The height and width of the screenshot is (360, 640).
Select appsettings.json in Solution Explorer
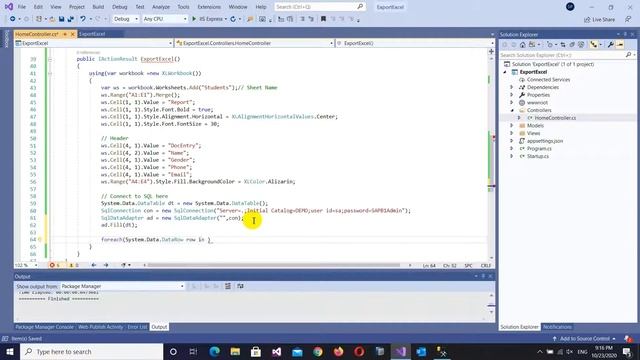pyautogui.click(x=544, y=141)
